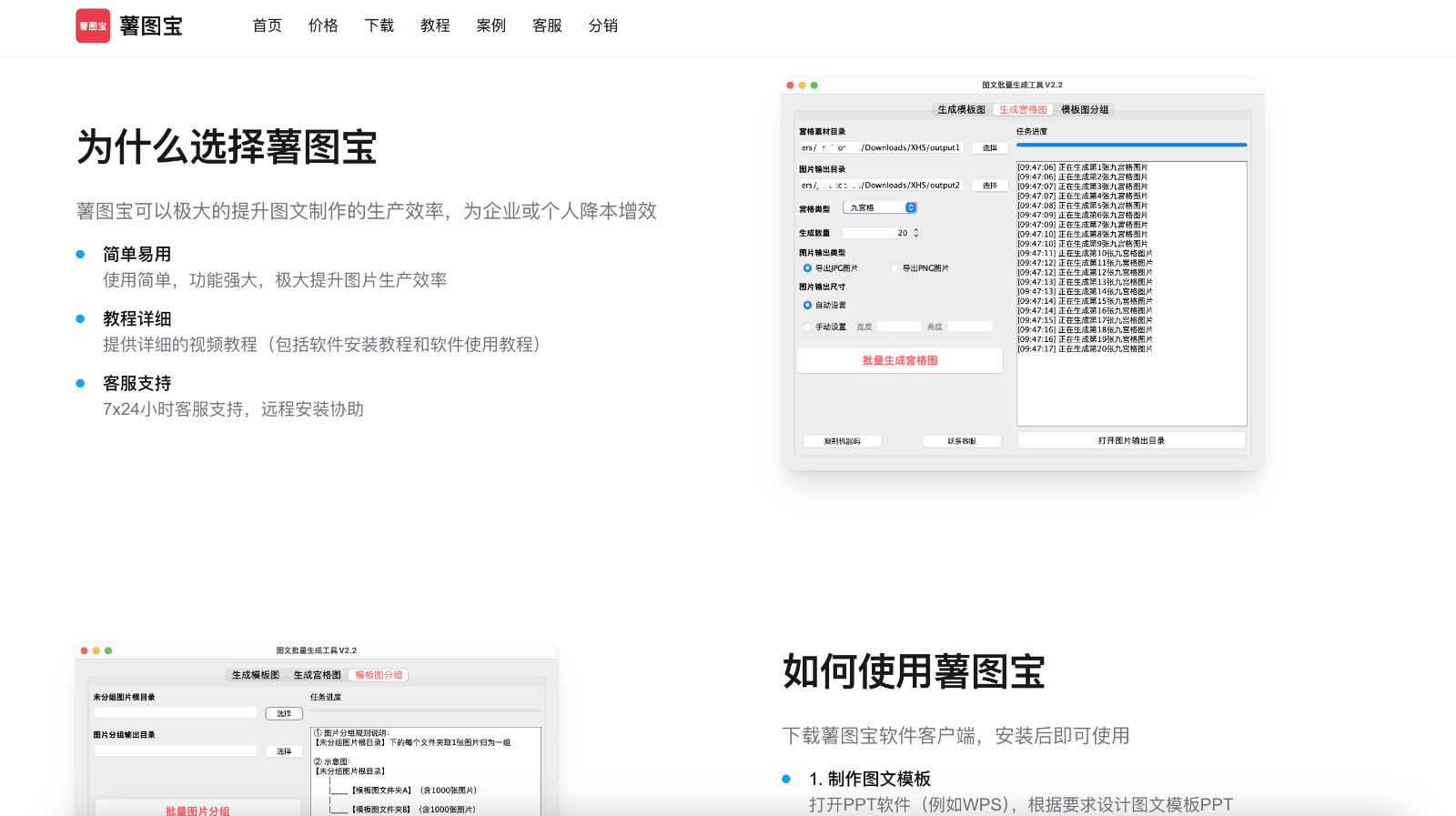This screenshot has height=816, width=1456.
Task: Click the 高度 input field
Action: [970, 327]
